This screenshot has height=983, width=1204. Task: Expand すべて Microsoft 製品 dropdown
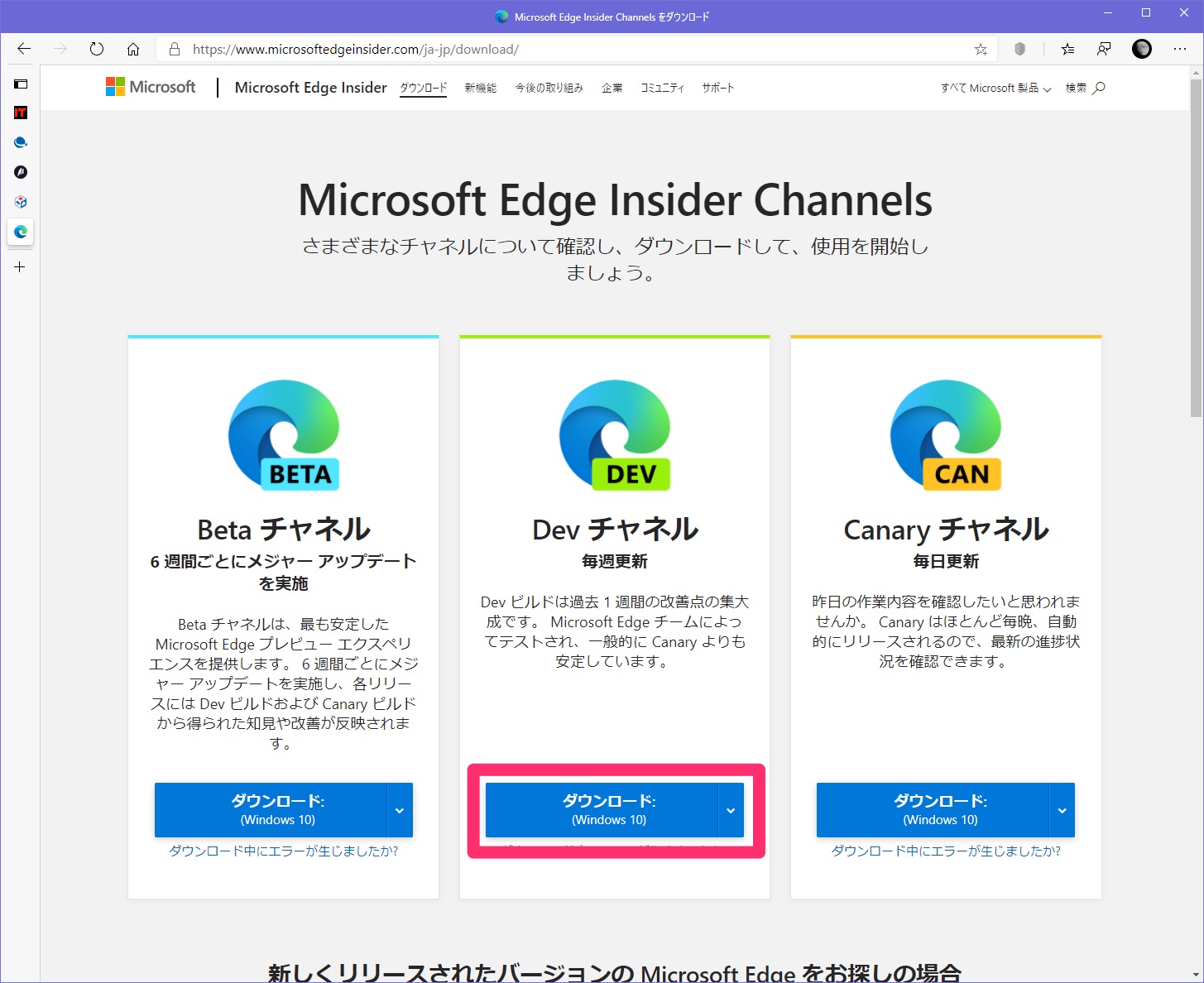click(x=995, y=88)
